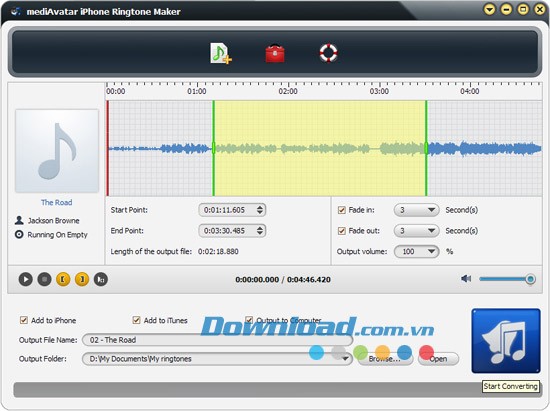The image size is (550, 411).
Task: Toggle the Output to Computer checkbox
Action: pyautogui.click(x=249, y=320)
